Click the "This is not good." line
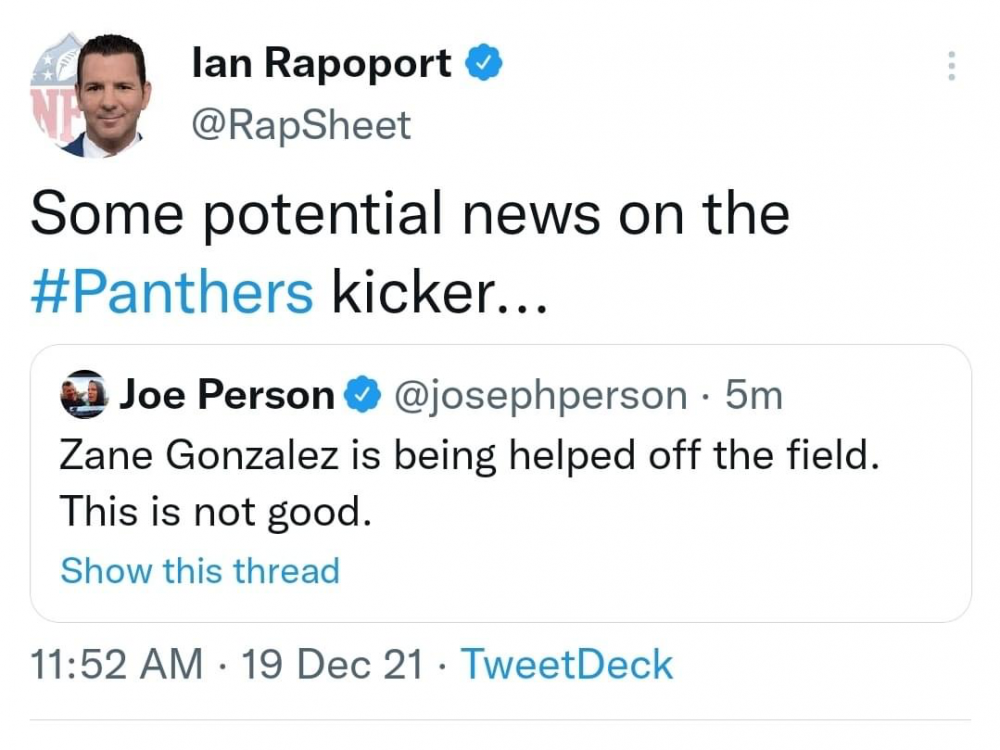Viewport: 1000px width, 750px height. (x=216, y=512)
